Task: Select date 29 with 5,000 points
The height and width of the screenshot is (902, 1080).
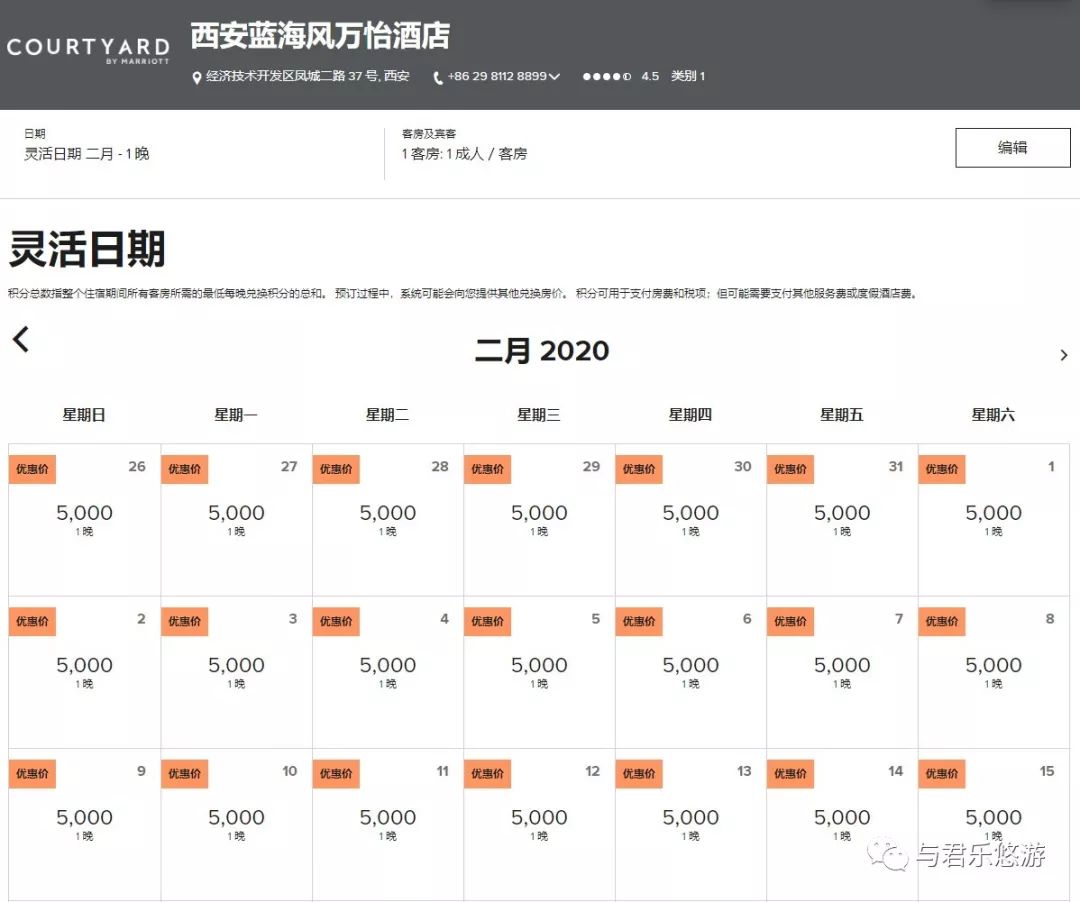Action: (539, 520)
